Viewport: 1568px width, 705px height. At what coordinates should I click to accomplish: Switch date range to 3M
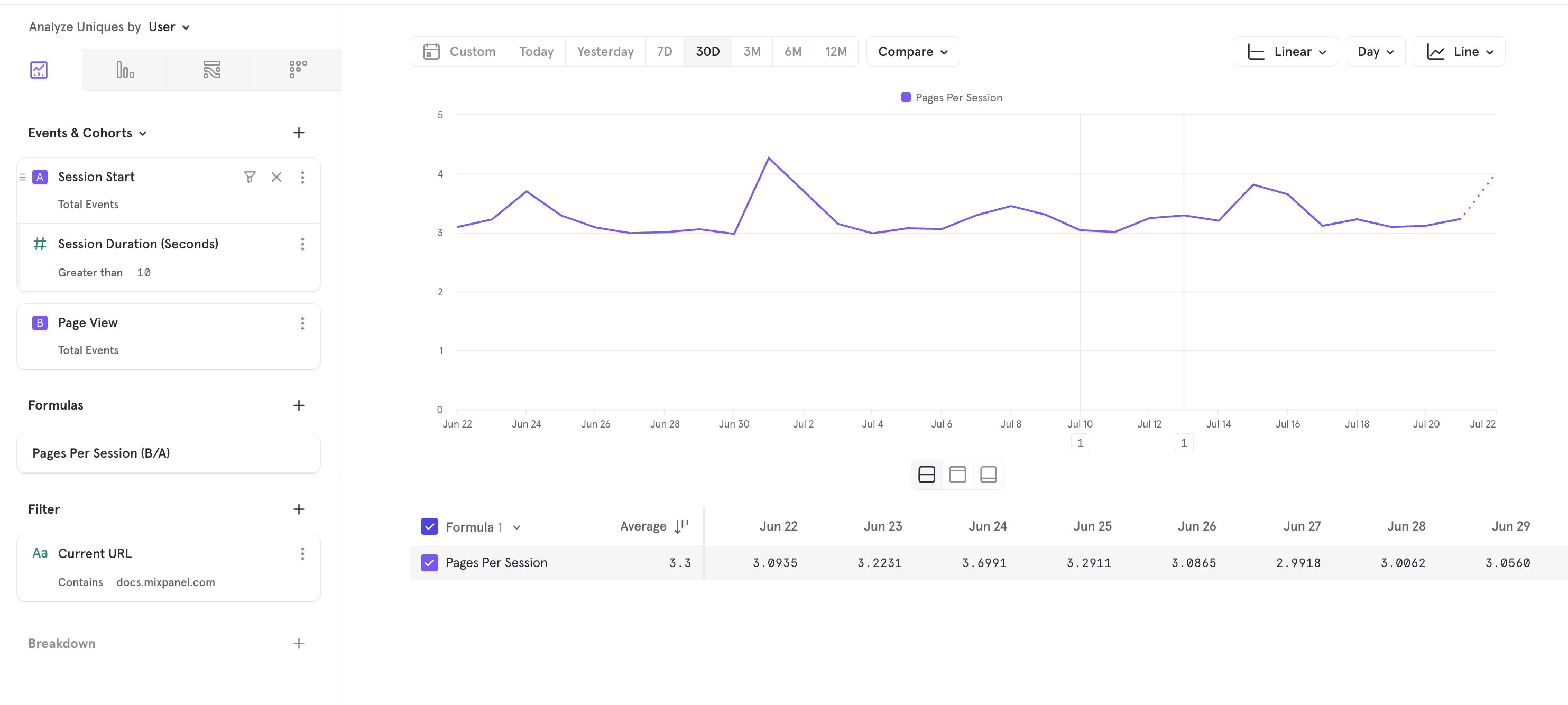click(x=752, y=52)
